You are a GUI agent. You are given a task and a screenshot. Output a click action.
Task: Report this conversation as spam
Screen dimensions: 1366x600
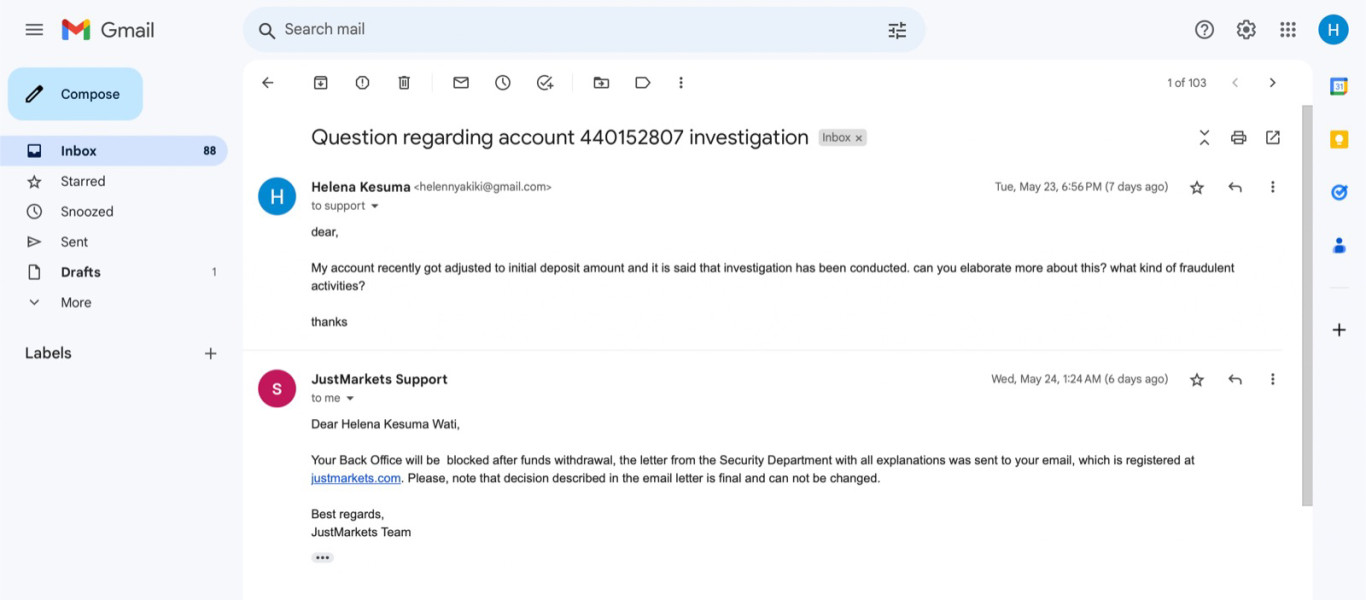362,83
